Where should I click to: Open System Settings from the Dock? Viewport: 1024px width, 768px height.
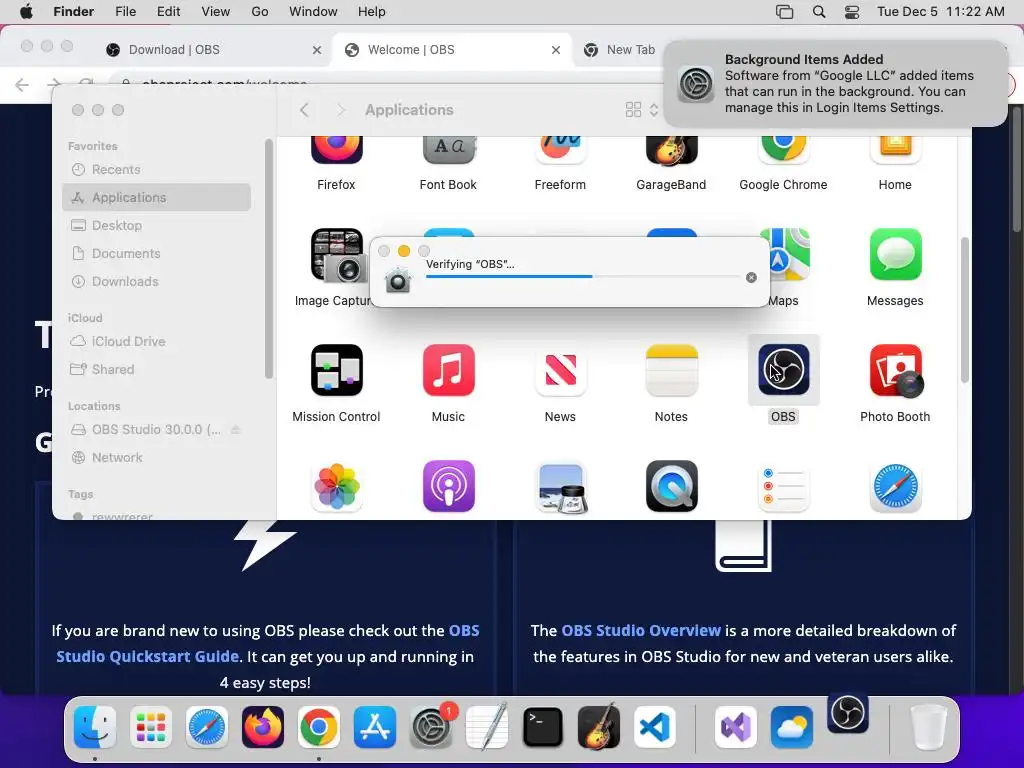(431, 727)
